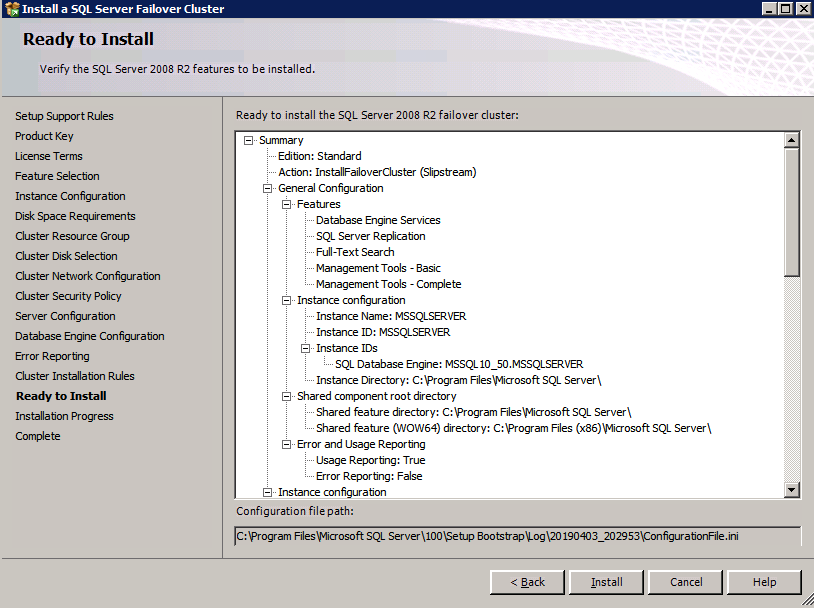This screenshot has height=608, width=814.
Task: Select the Feature Selection step
Action: 57,176
